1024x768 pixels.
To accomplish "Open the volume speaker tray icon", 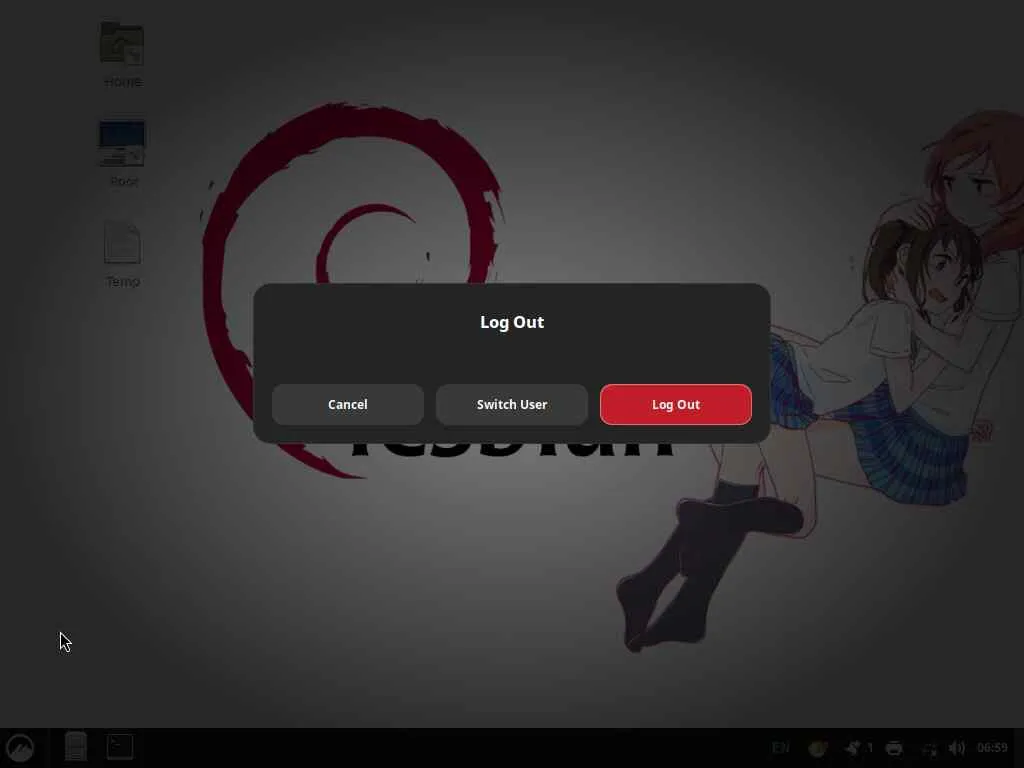I will [957, 748].
